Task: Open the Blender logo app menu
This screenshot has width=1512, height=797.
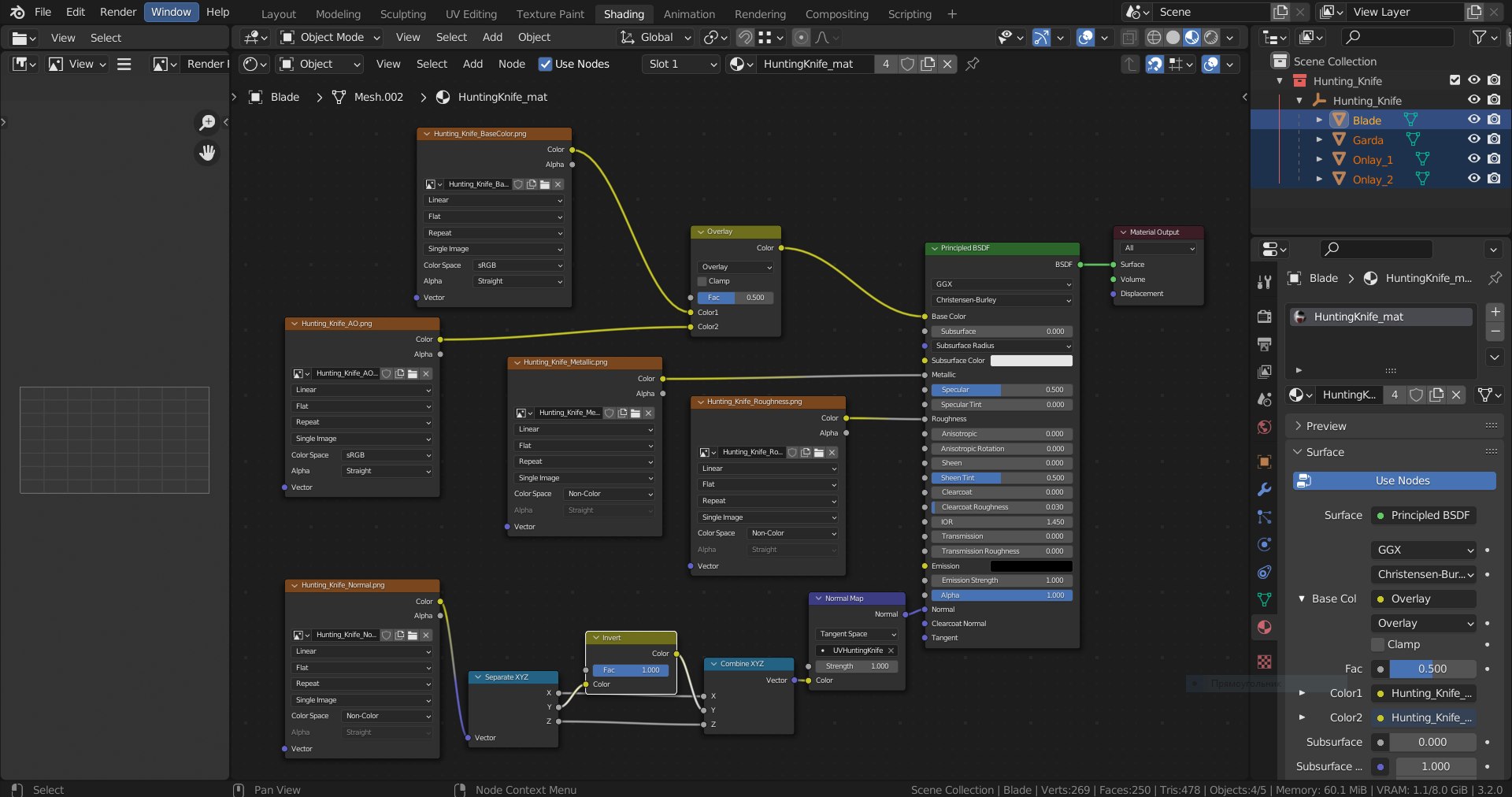Action: tap(17, 12)
